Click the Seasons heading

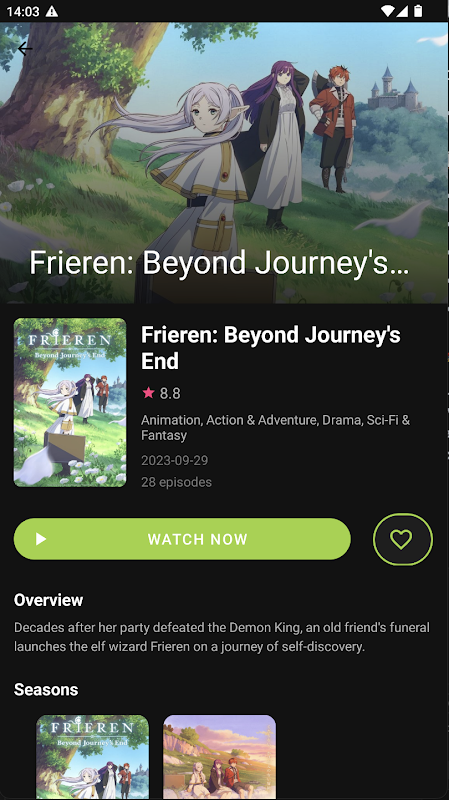pyautogui.click(x=46, y=690)
